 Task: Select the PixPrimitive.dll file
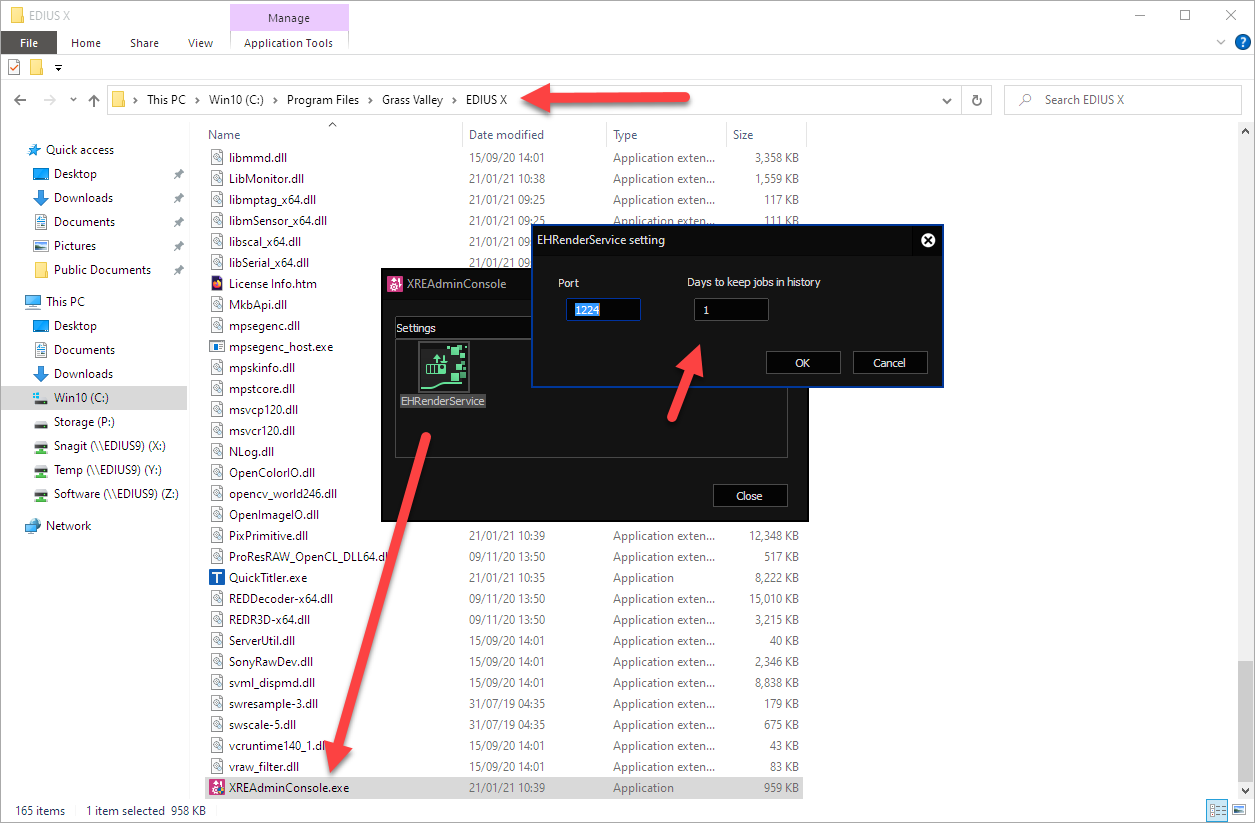(268, 536)
